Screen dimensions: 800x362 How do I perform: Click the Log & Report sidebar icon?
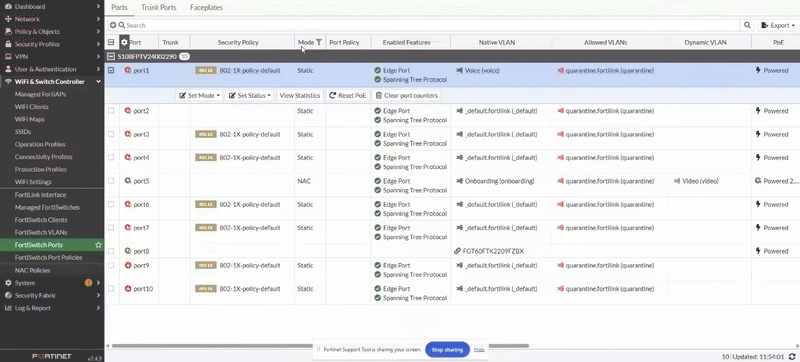point(8,308)
